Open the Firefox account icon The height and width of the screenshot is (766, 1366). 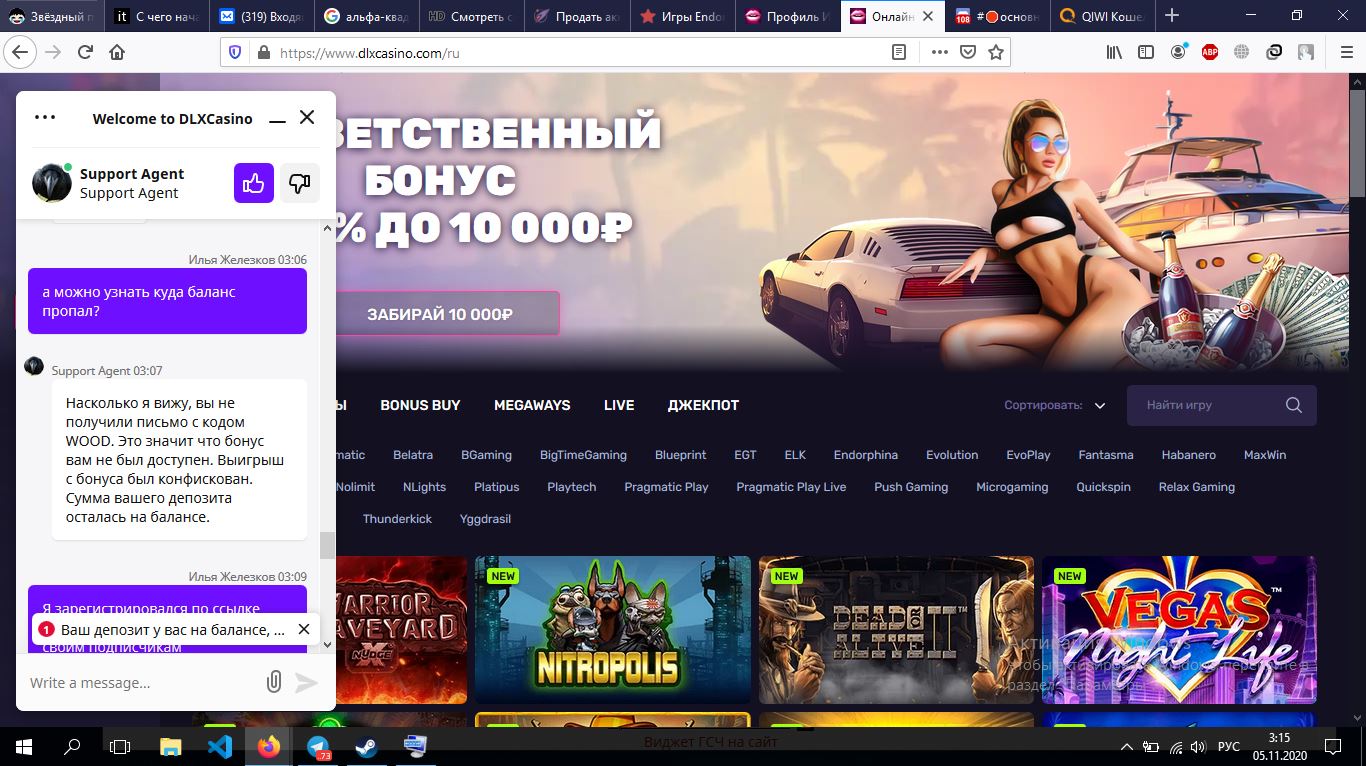(x=1179, y=52)
